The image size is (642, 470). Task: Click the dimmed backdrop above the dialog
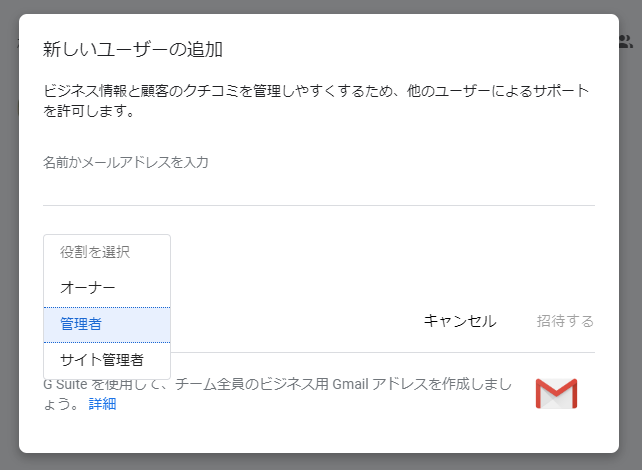(320, 6)
